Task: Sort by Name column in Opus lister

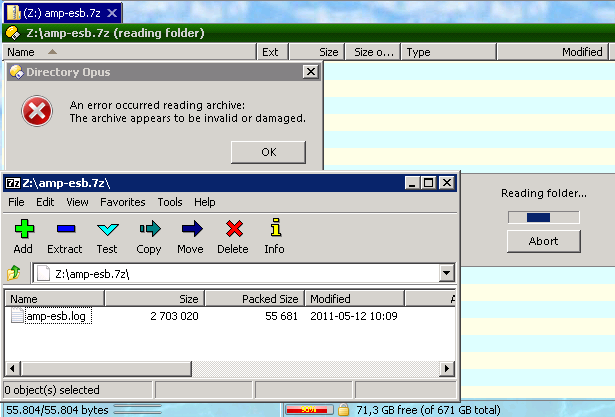Action: (129, 52)
